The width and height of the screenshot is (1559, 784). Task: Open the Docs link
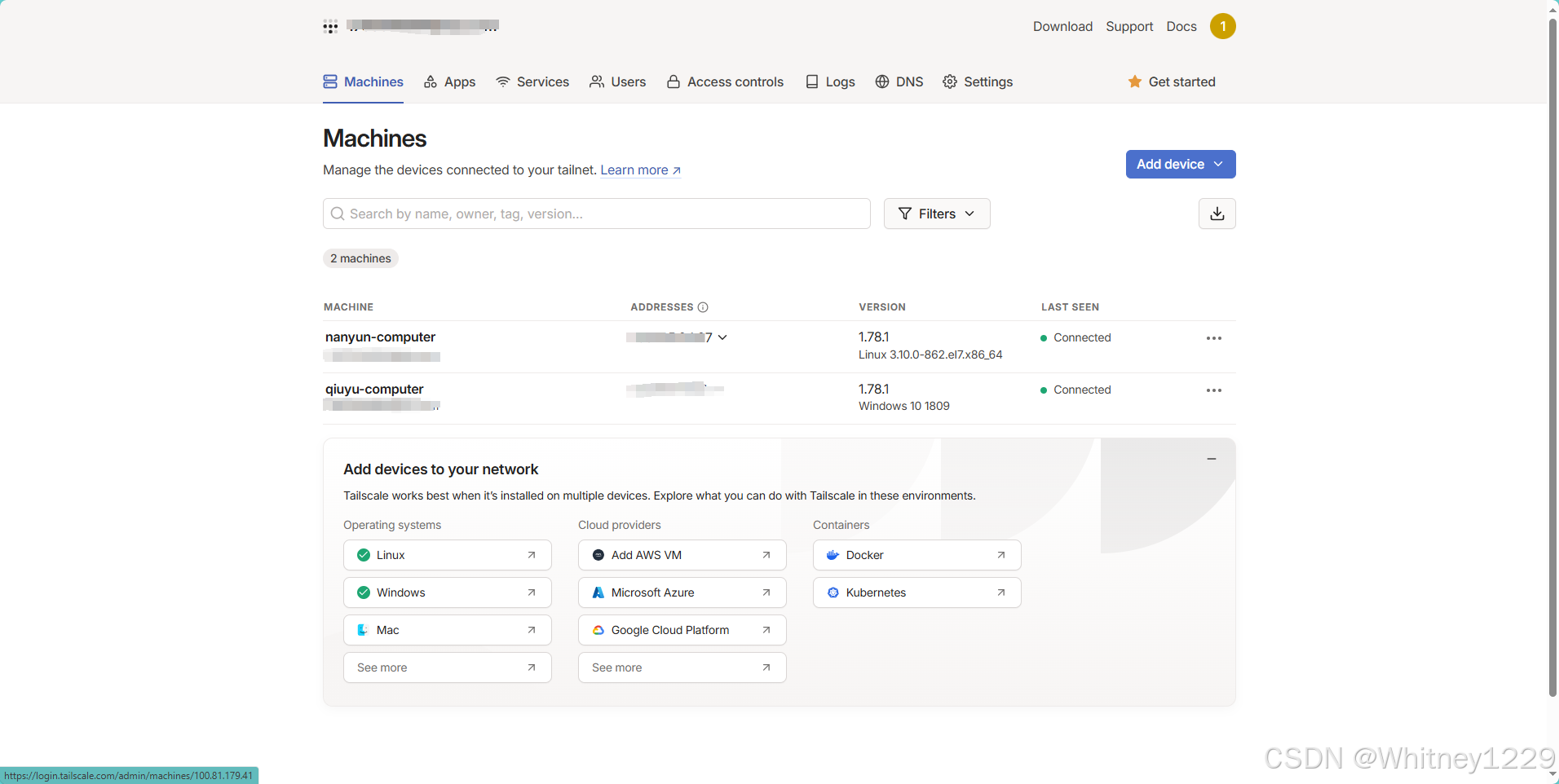point(1181,26)
